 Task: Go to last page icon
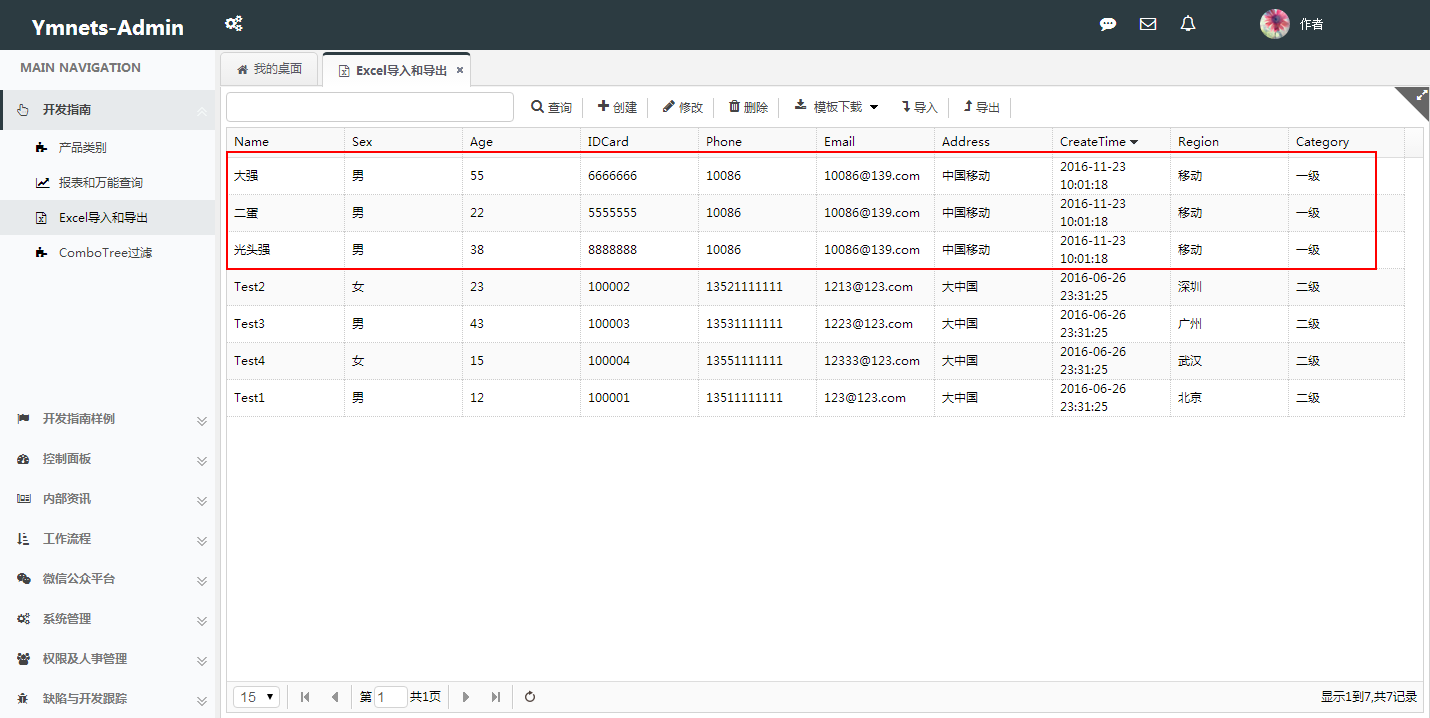click(x=495, y=697)
